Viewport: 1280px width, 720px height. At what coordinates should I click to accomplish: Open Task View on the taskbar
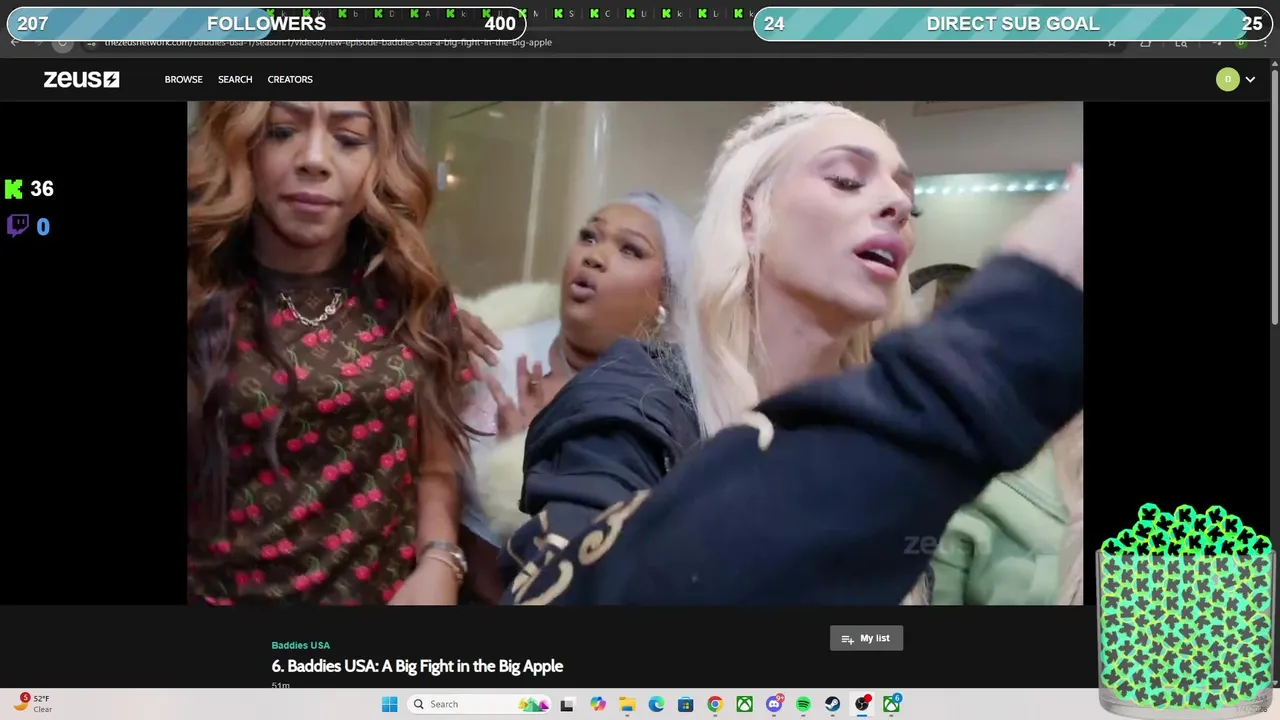[567, 704]
